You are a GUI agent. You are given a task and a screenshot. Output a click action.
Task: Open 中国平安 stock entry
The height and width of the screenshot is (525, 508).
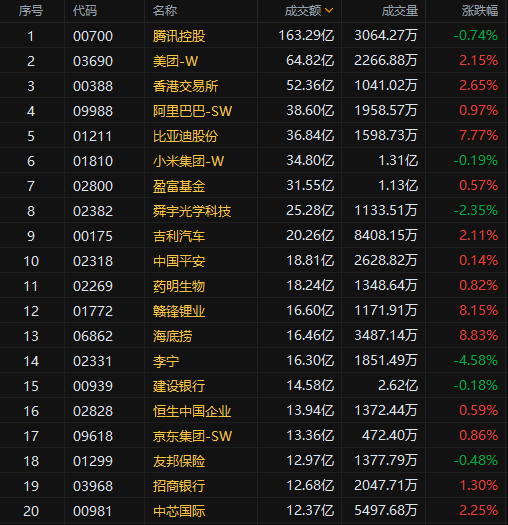179,261
